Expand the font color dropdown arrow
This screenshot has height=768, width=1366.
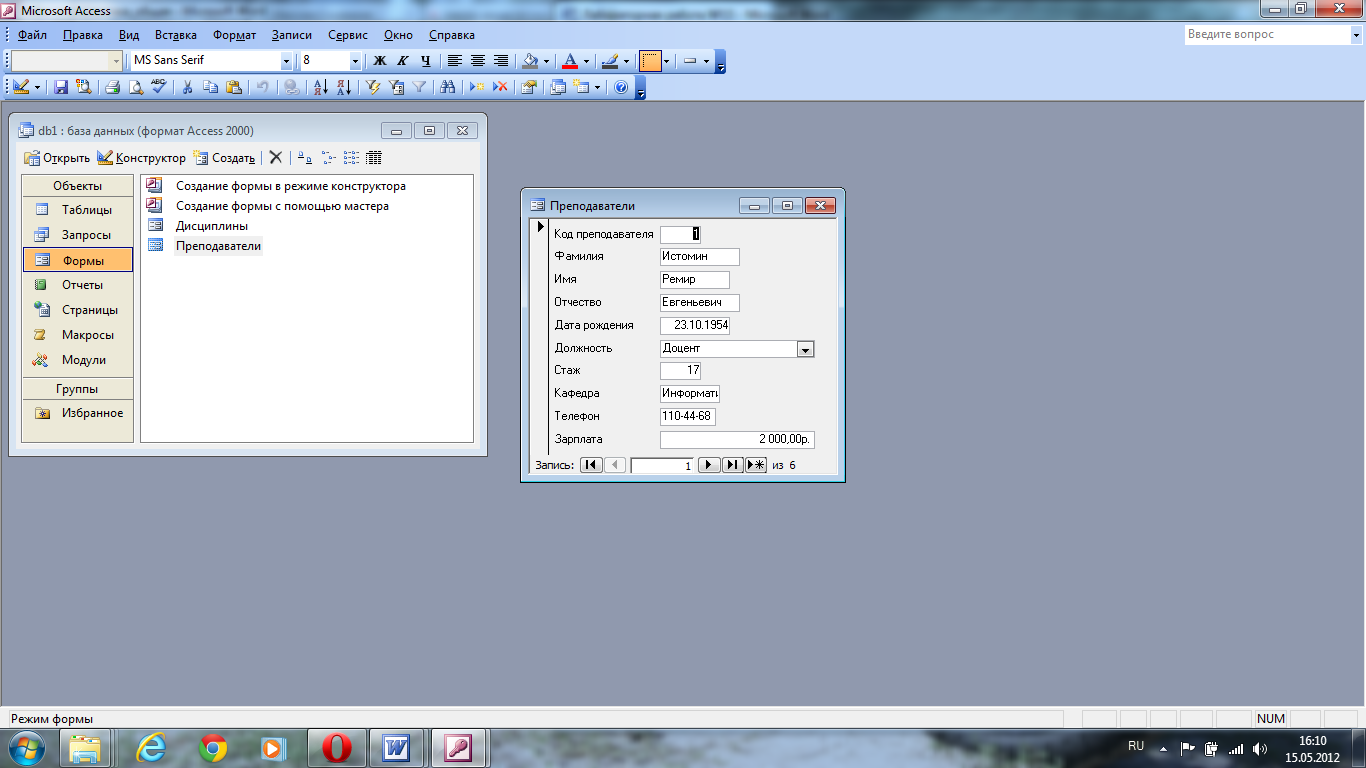click(586, 61)
